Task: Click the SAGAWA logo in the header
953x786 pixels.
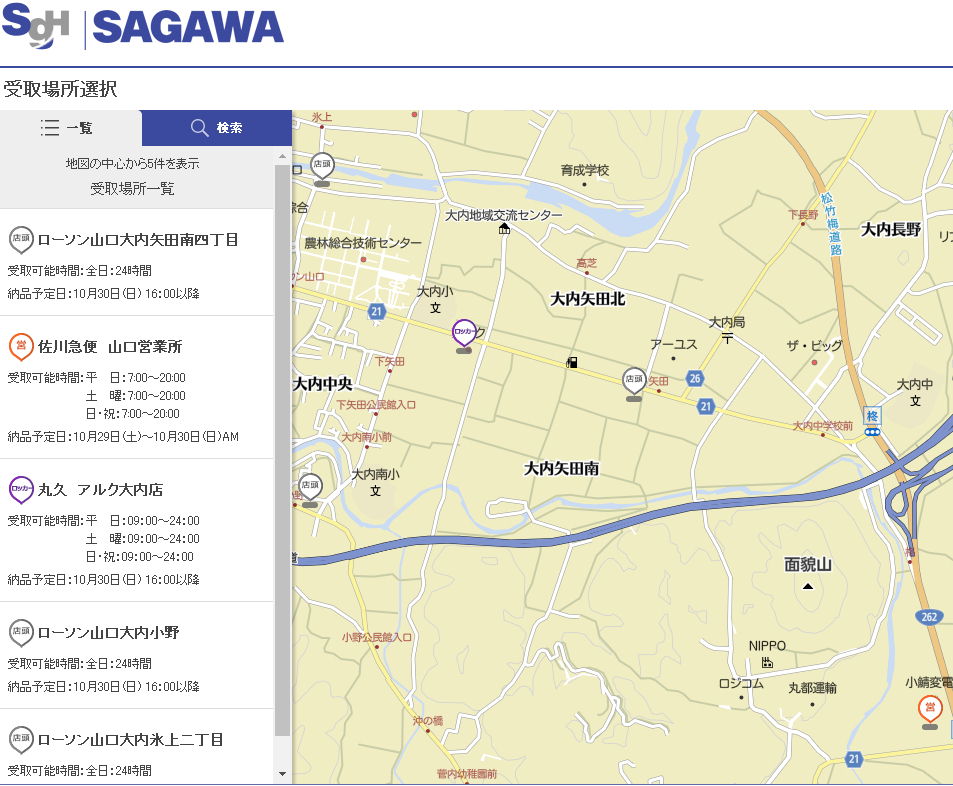Action: (188, 27)
